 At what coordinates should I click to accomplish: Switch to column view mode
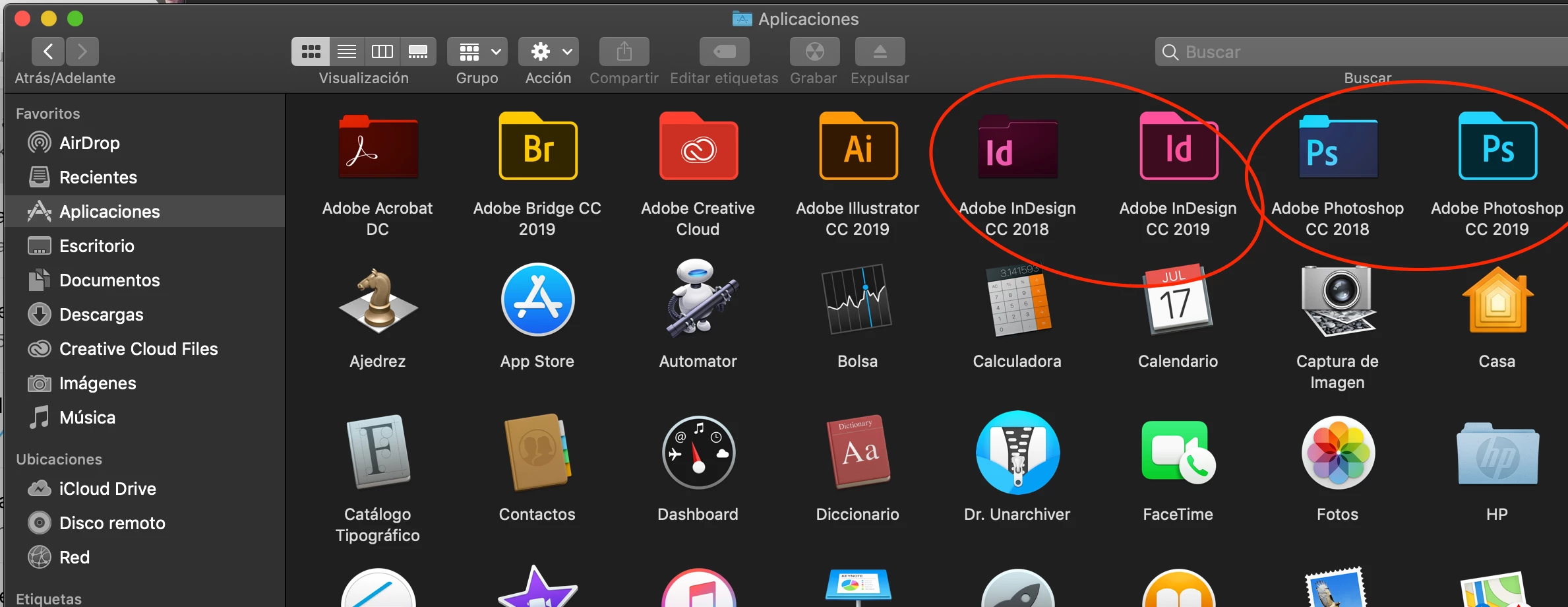tap(382, 51)
